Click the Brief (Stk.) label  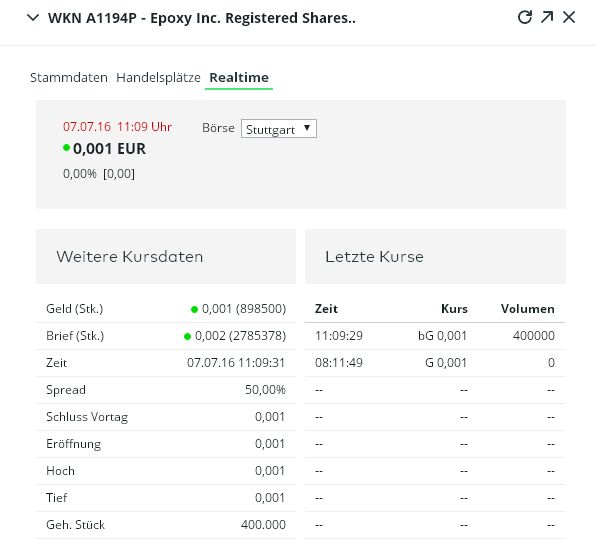pyautogui.click(x=75, y=336)
